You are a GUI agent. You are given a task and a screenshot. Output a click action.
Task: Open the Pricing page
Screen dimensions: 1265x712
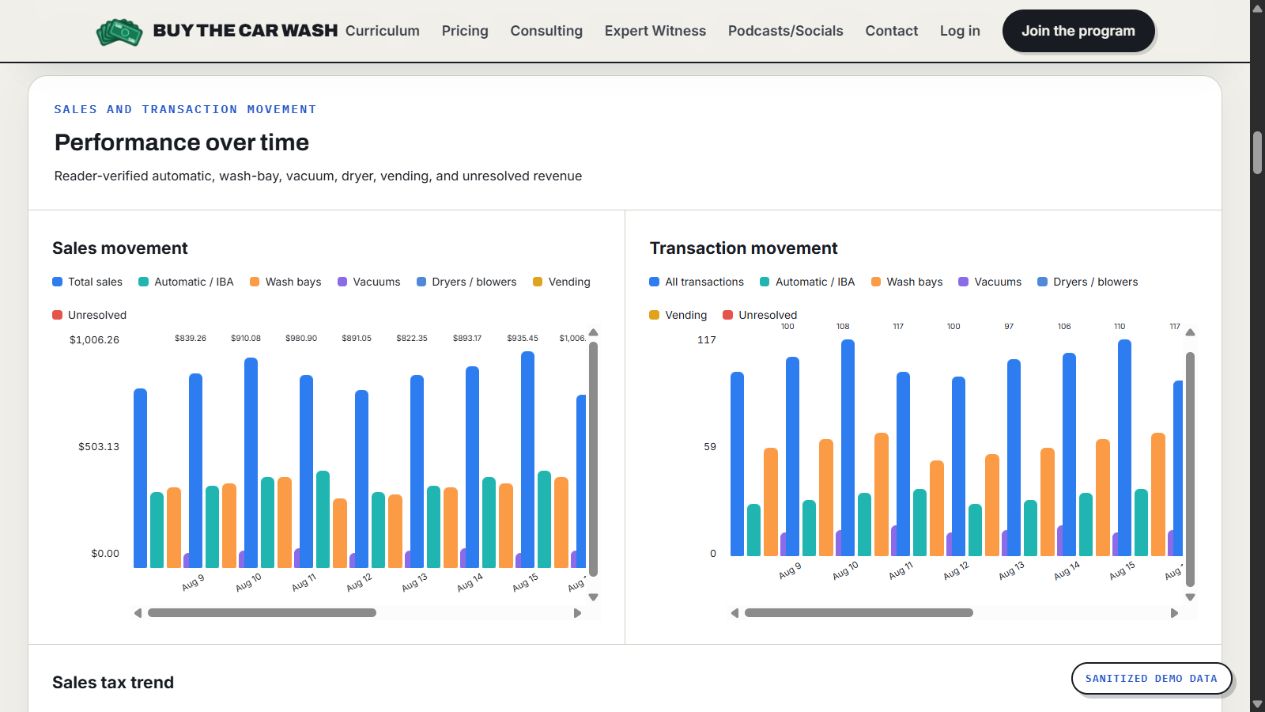(x=465, y=31)
